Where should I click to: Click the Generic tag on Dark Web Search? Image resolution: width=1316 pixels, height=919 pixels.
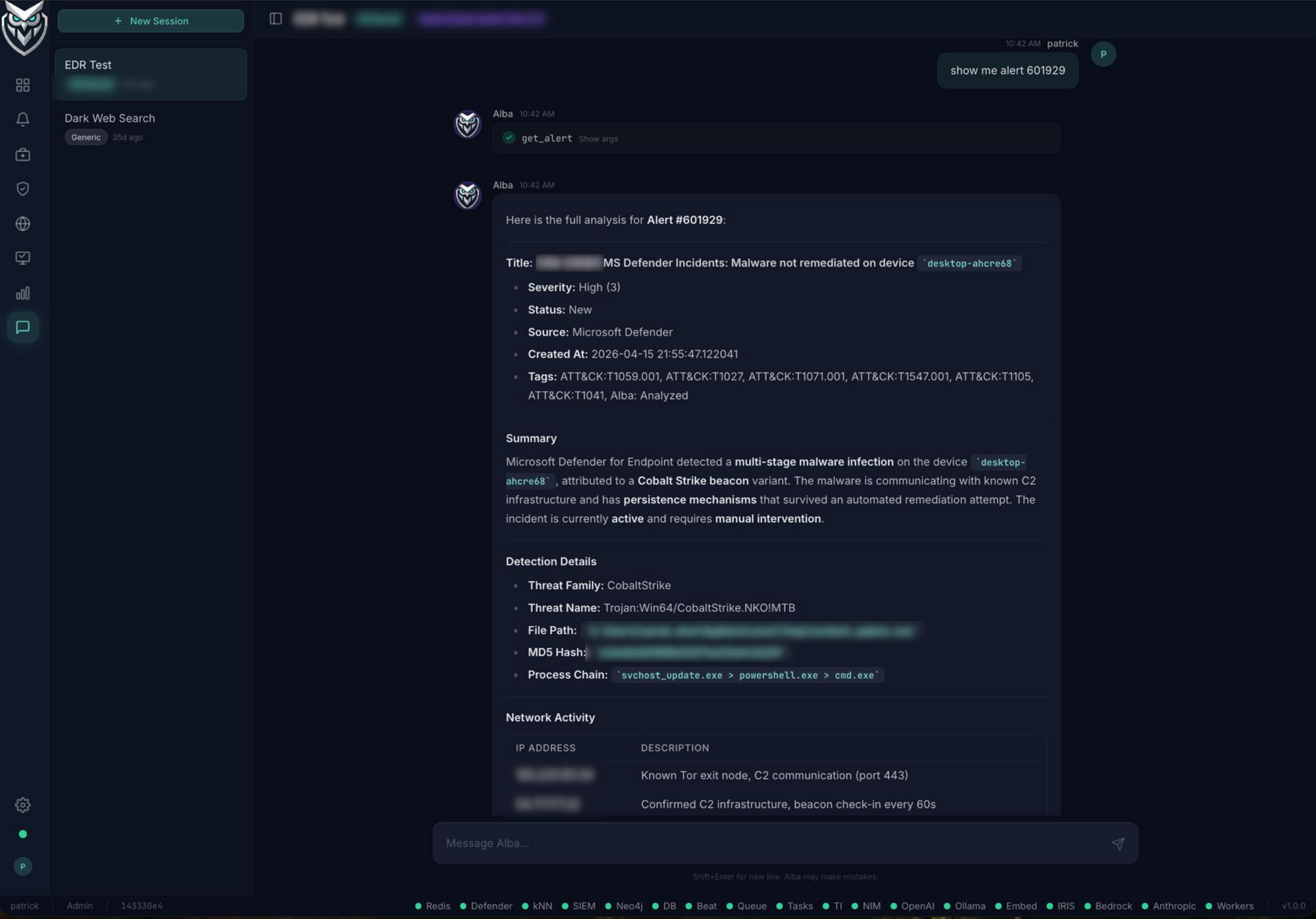pos(86,137)
